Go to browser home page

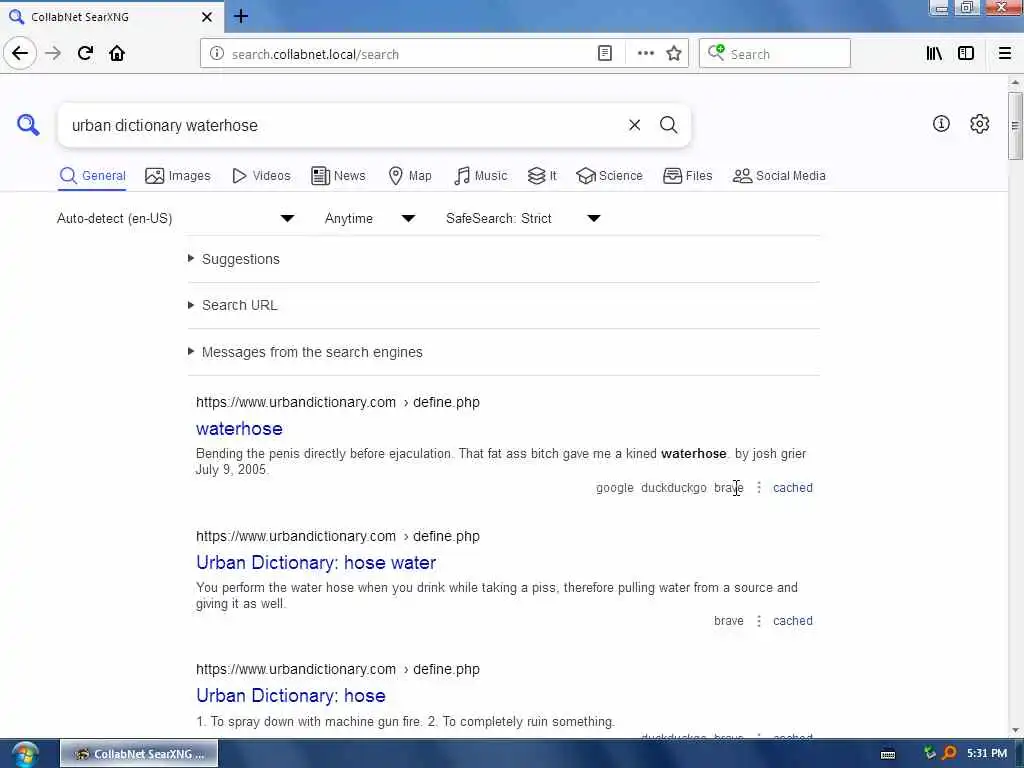pos(117,53)
